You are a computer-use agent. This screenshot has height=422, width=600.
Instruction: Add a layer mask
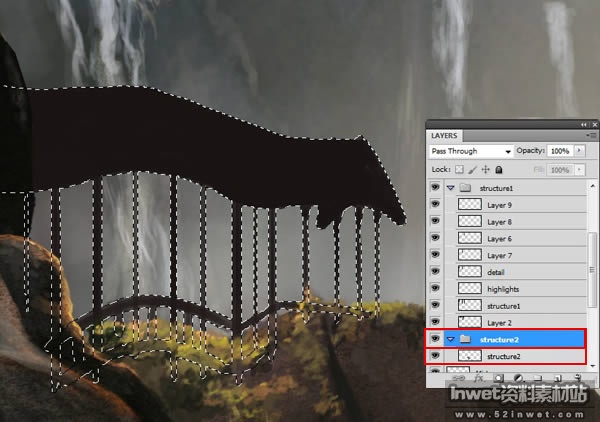click(x=498, y=378)
